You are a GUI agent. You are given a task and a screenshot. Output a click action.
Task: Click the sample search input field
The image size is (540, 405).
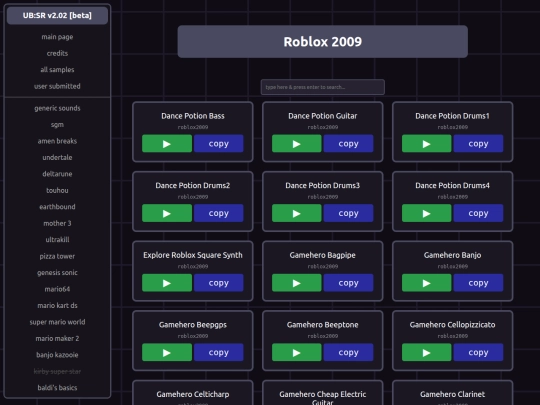click(x=323, y=87)
